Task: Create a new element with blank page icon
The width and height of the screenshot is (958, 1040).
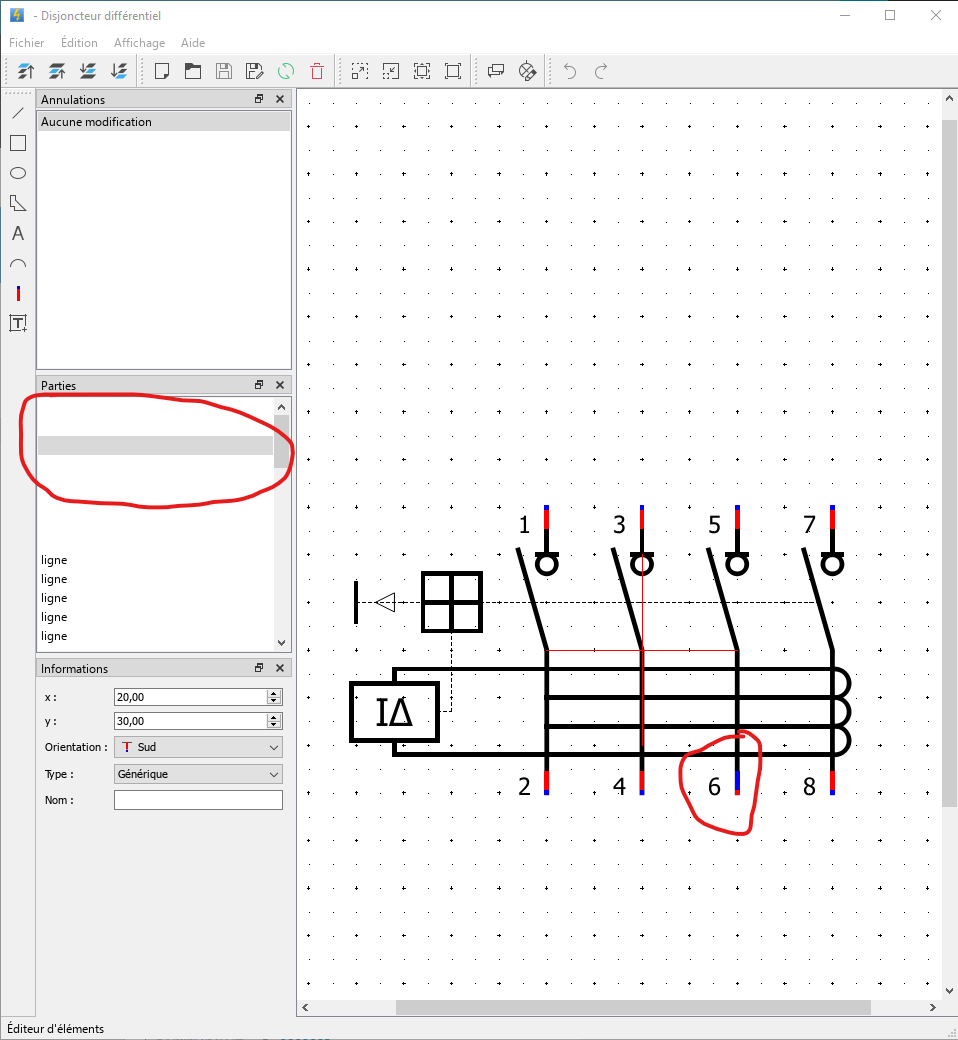Action: pyautogui.click(x=161, y=71)
